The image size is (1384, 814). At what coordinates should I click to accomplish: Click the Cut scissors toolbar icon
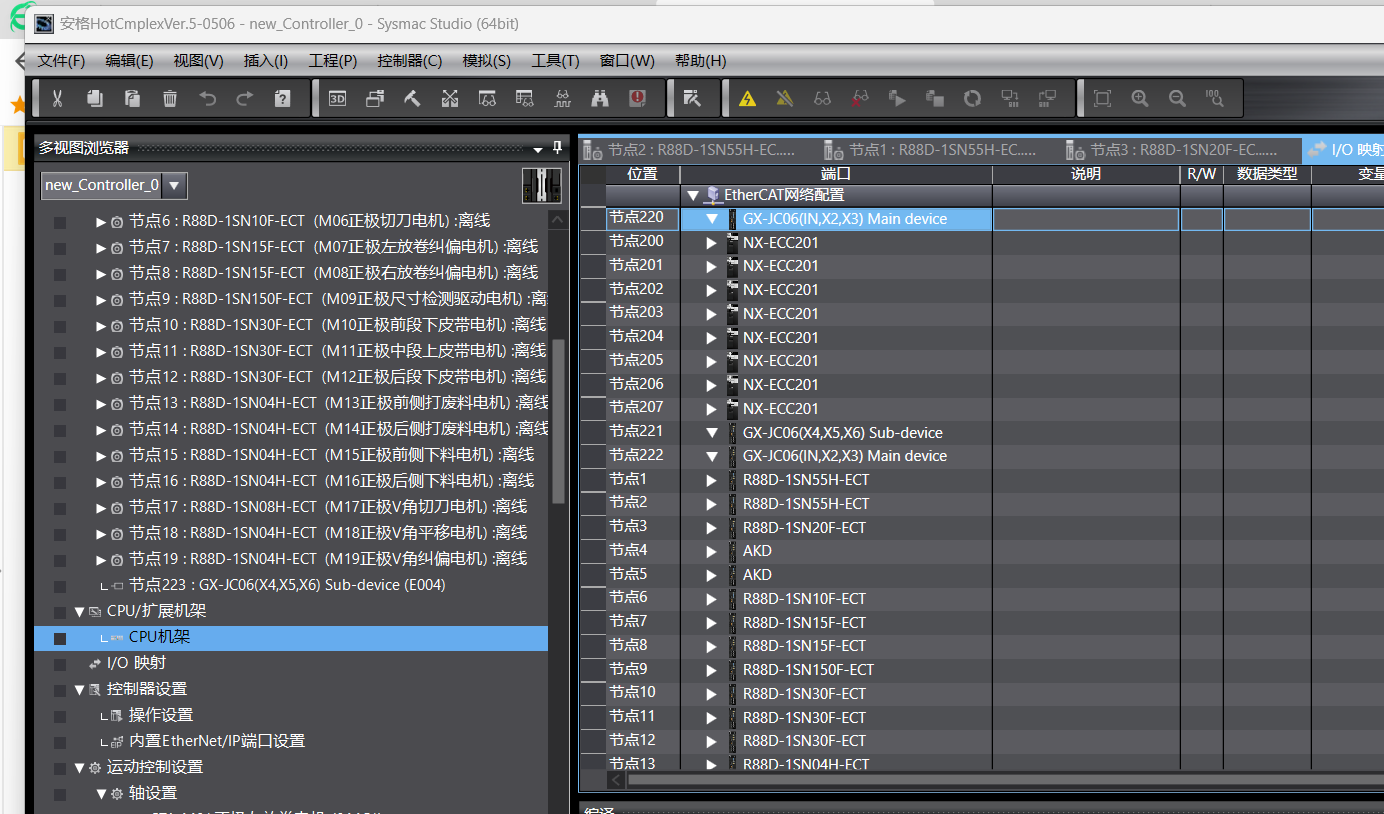coord(57,98)
